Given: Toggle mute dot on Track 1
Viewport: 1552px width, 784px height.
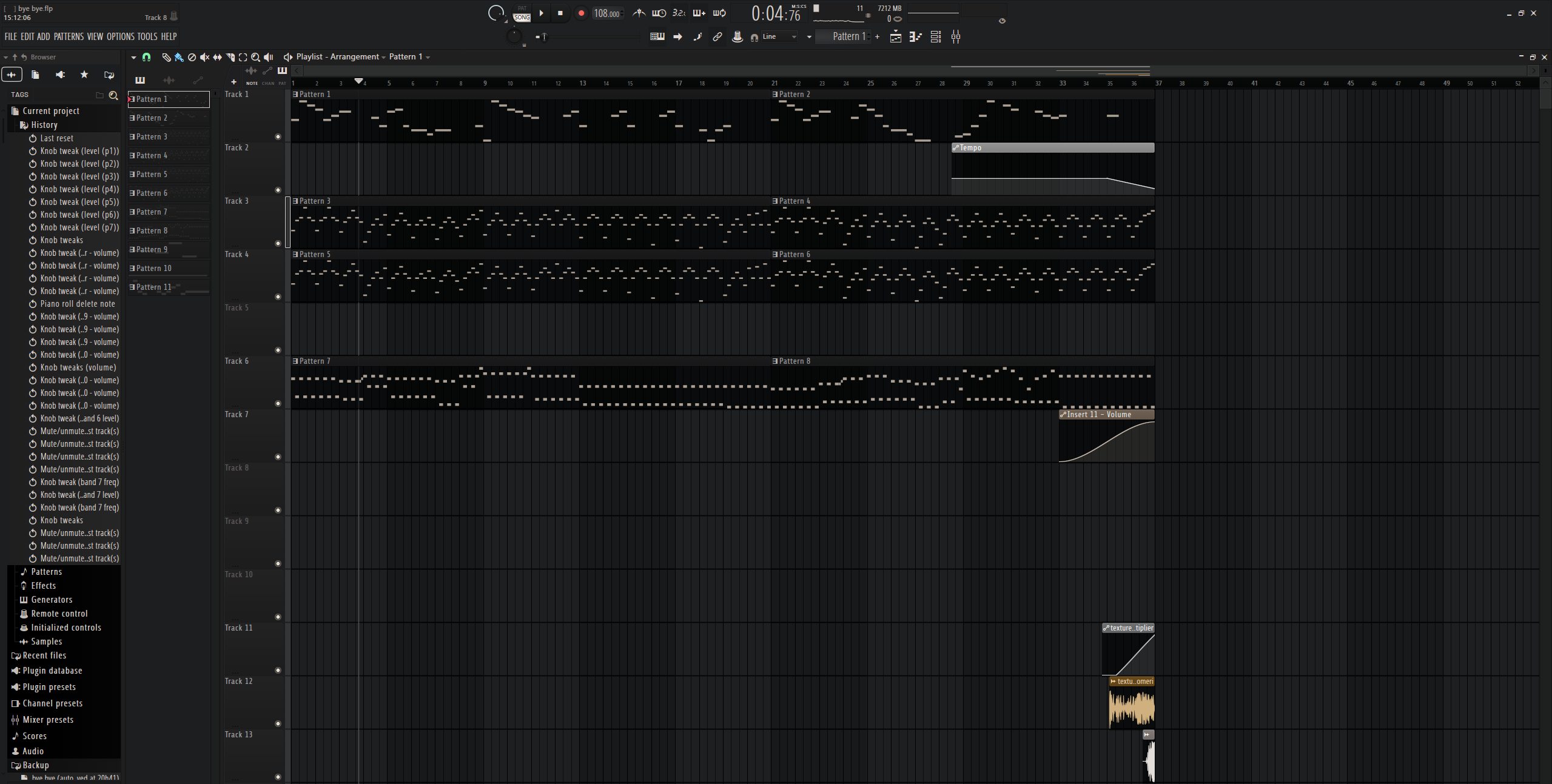Looking at the screenshot, I should pyautogui.click(x=278, y=136).
